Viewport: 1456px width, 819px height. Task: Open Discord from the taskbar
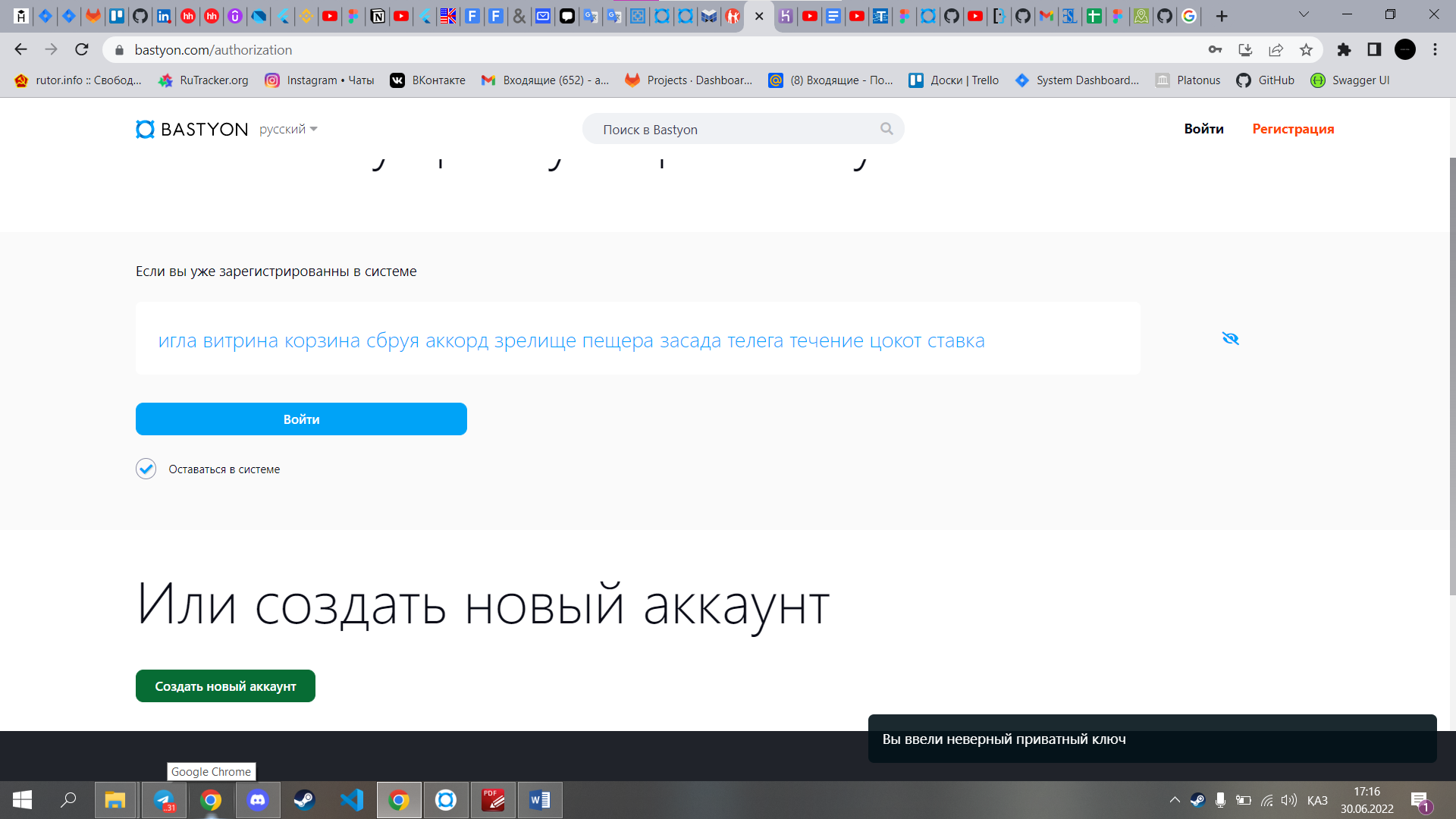tap(258, 800)
